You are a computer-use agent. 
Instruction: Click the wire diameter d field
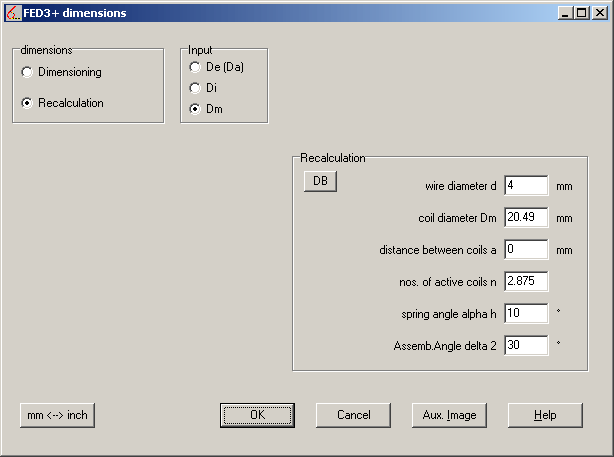pos(526,186)
